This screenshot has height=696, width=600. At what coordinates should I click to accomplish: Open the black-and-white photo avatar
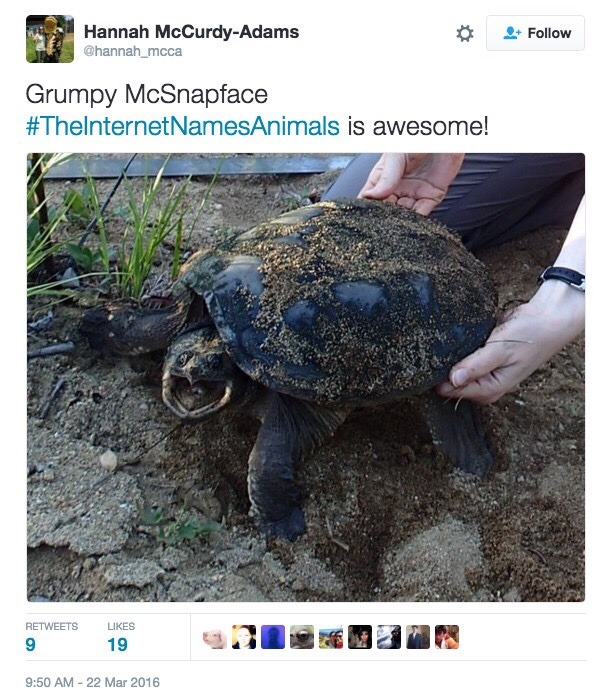point(389,637)
